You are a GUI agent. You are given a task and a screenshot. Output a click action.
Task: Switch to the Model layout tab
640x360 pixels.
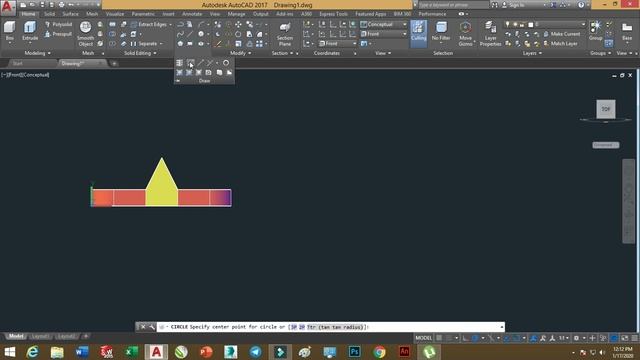(x=16, y=336)
